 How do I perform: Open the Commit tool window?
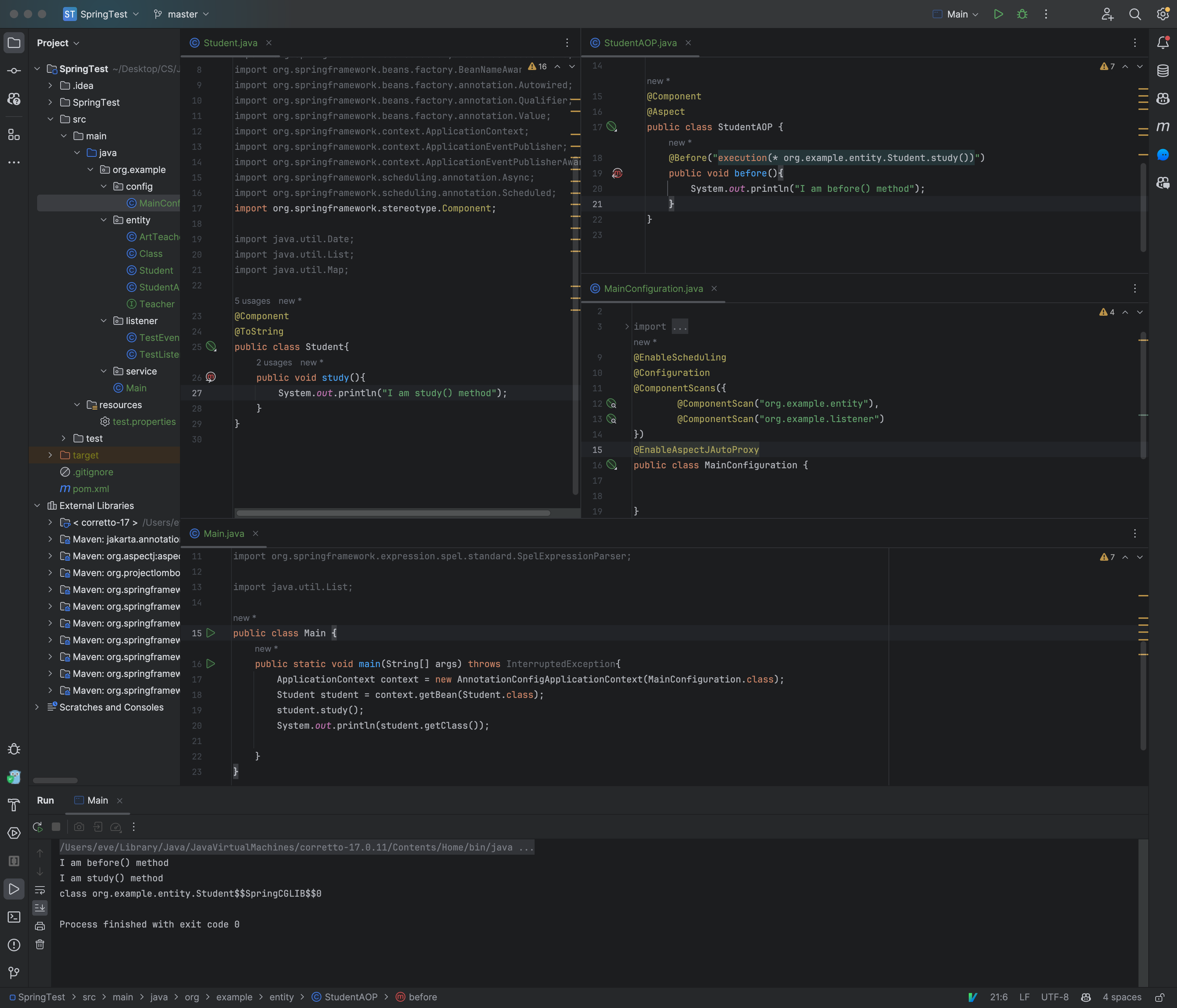click(14, 70)
